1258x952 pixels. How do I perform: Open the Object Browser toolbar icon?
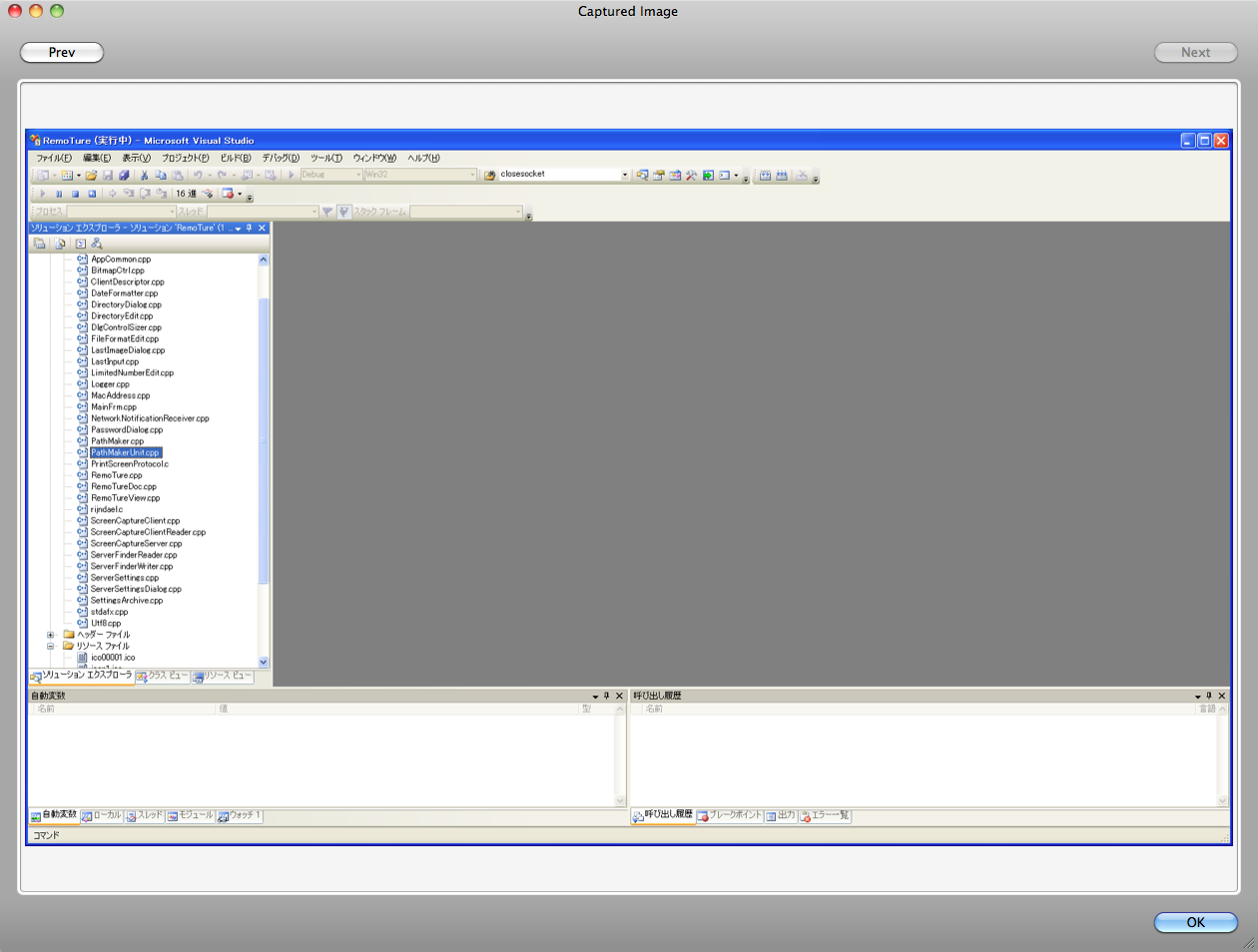[675, 176]
